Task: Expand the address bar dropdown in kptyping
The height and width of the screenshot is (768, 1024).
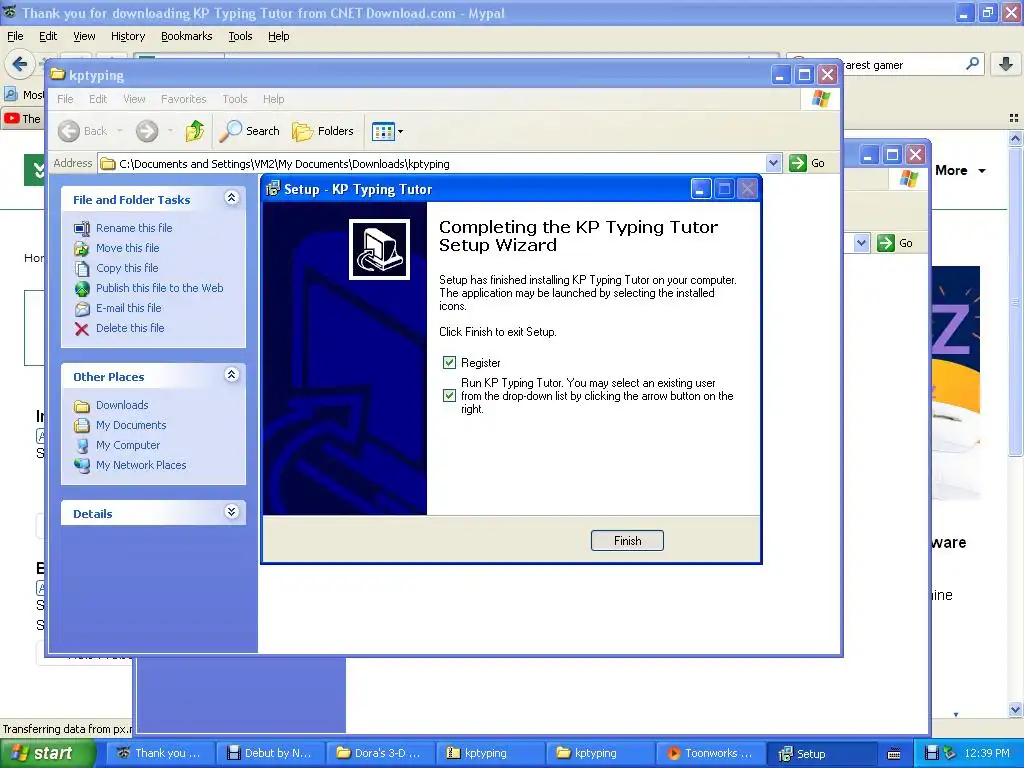Action: click(x=773, y=163)
